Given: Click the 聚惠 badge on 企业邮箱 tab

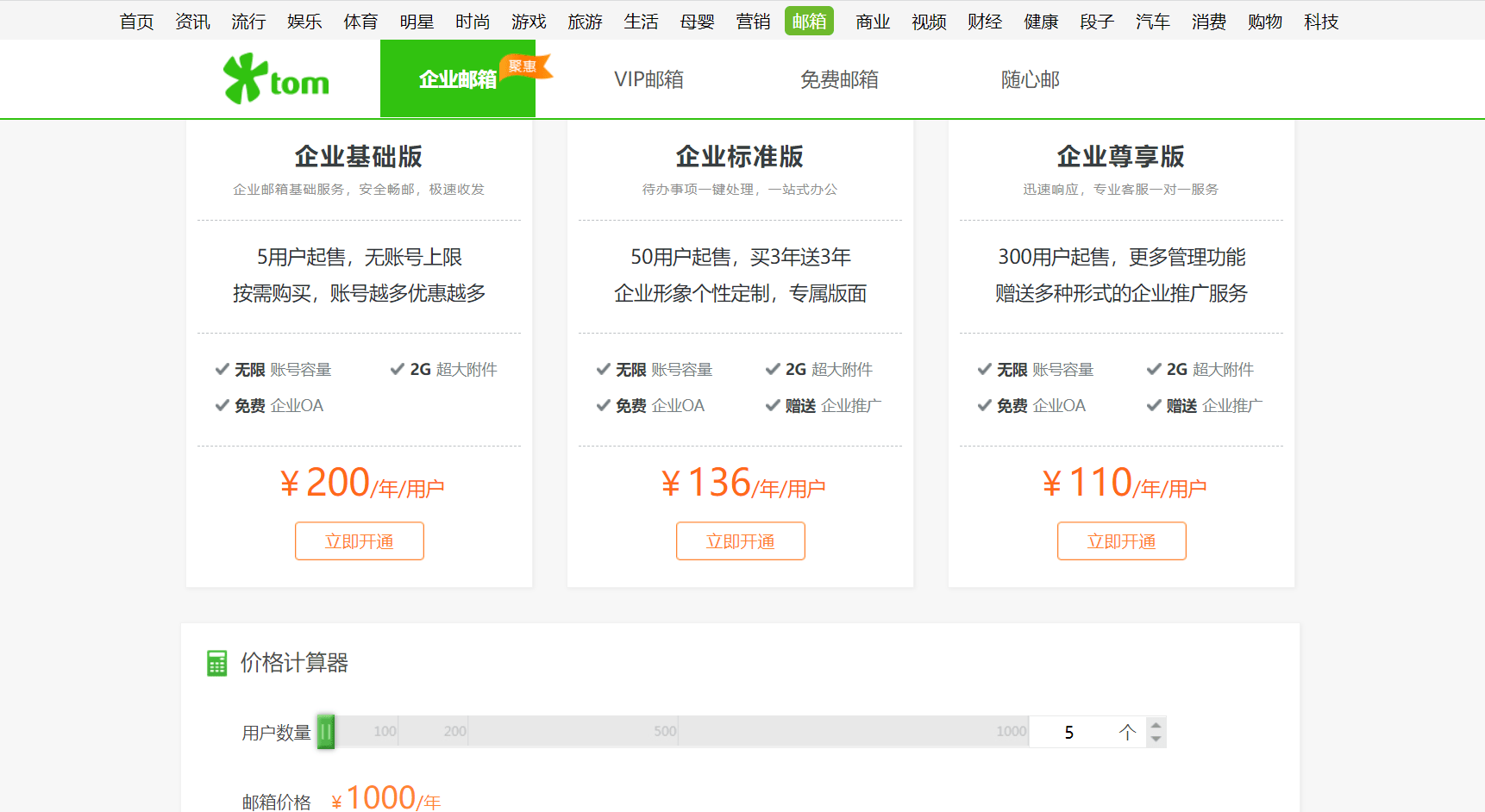Looking at the screenshot, I should tap(524, 64).
